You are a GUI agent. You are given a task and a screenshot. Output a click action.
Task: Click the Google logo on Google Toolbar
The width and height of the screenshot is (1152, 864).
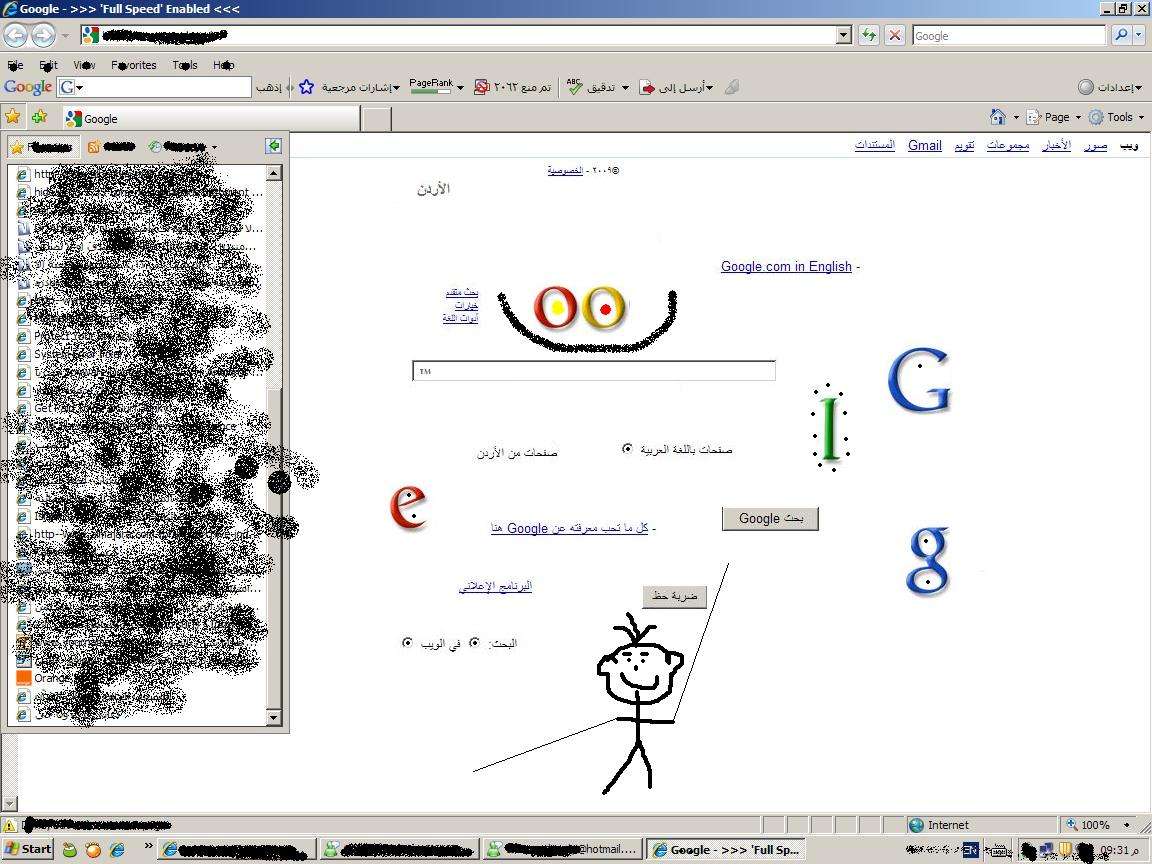coord(28,87)
